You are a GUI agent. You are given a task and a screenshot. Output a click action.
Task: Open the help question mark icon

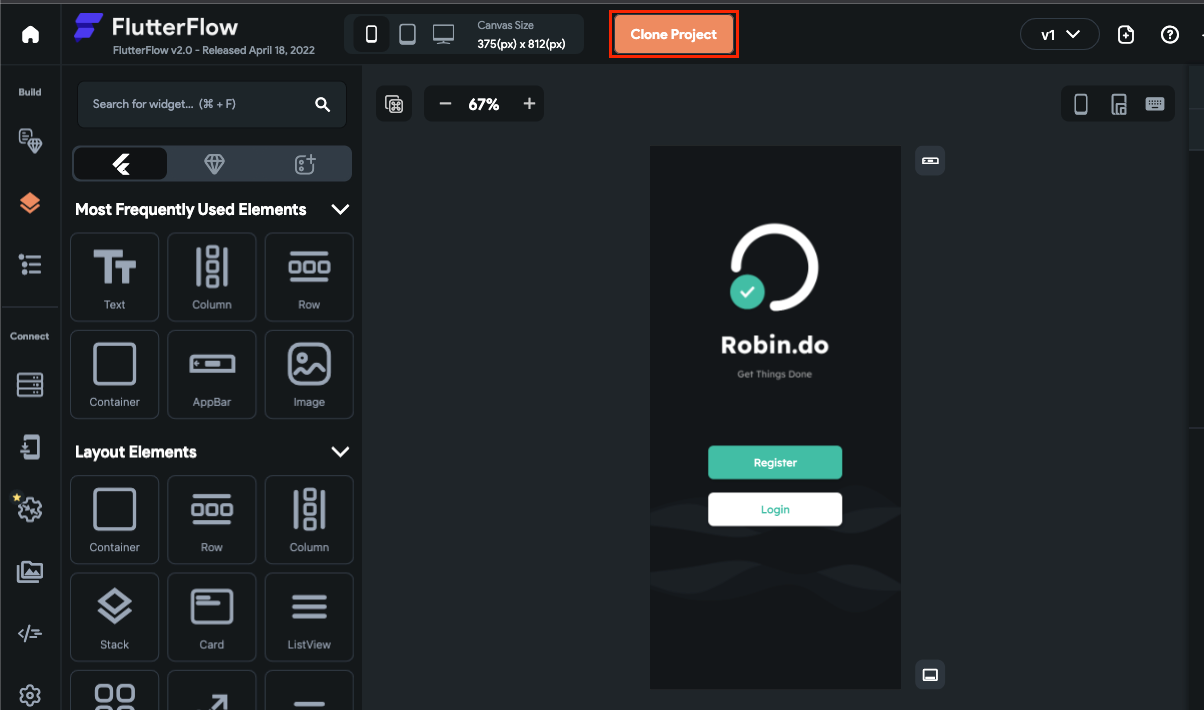pyautogui.click(x=1170, y=34)
